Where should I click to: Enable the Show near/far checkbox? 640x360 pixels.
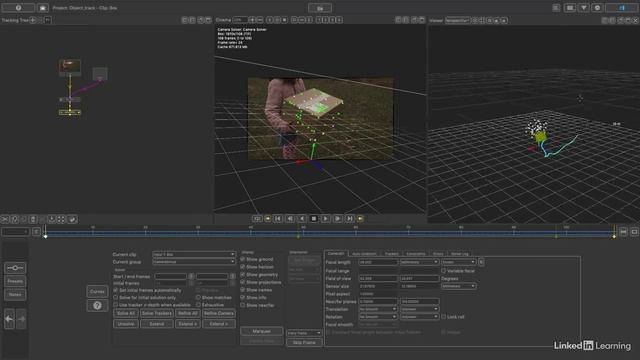242,305
